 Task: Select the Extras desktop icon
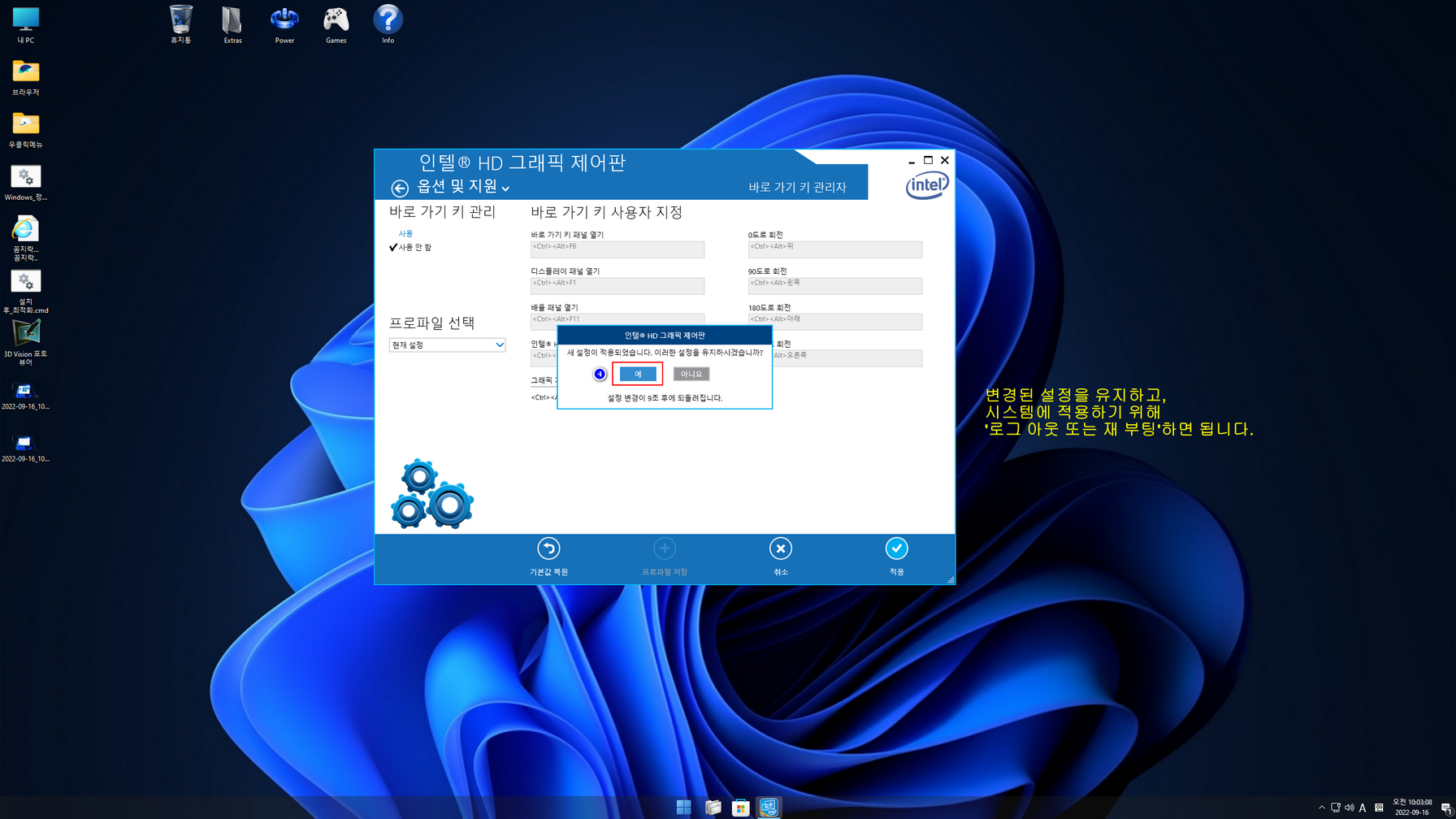(232, 24)
